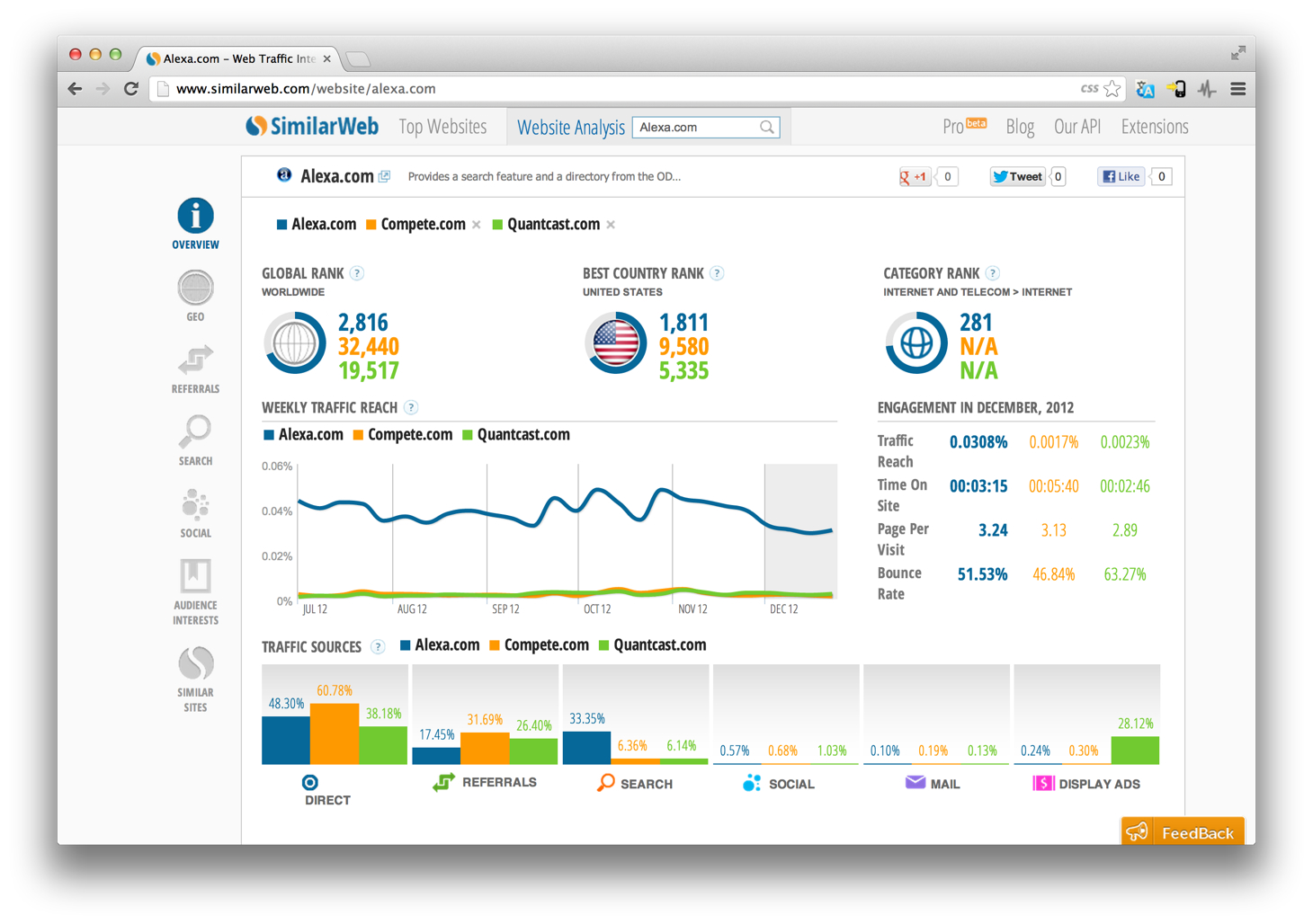
Task: Click the green Quantcast.com swatch in compare bar
Action: click(x=497, y=225)
